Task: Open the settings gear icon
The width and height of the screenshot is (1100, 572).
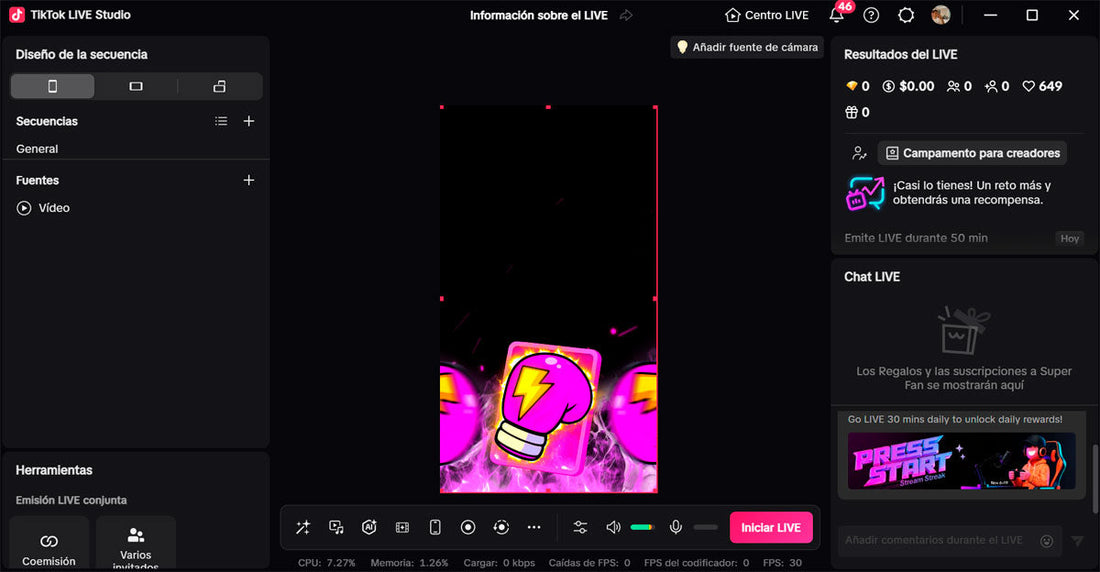Action: click(x=906, y=15)
